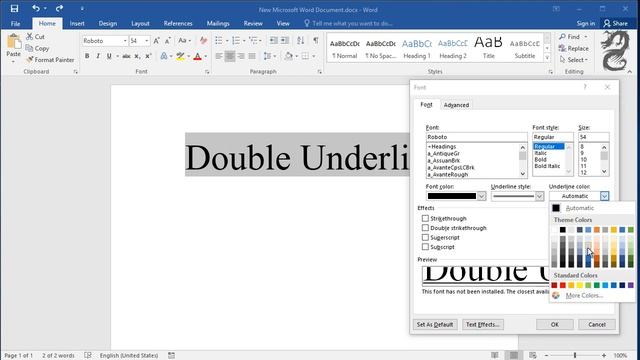Check the Superscript effect box
This screenshot has width=640, height=360.
coord(425,237)
